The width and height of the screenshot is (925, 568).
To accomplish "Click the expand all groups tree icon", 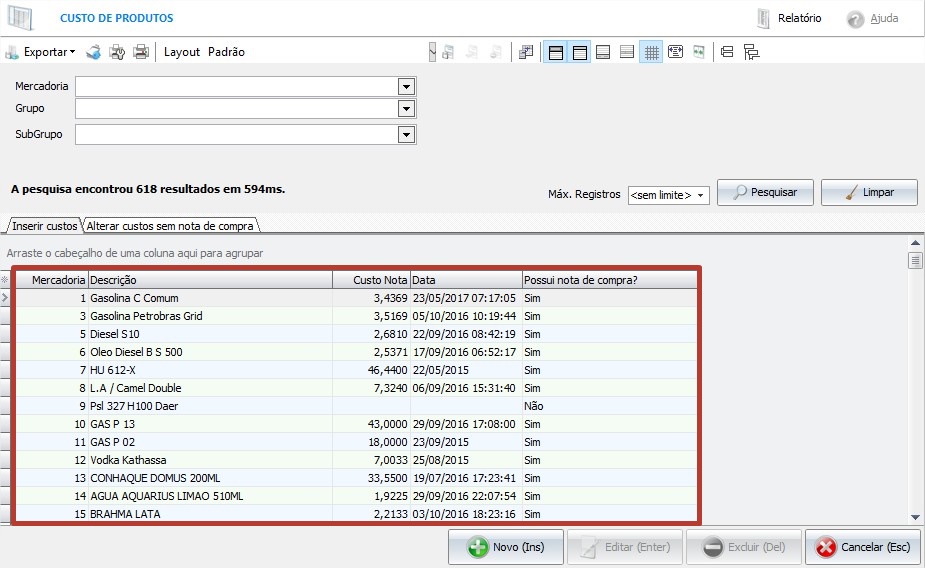I will click(751, 52).
